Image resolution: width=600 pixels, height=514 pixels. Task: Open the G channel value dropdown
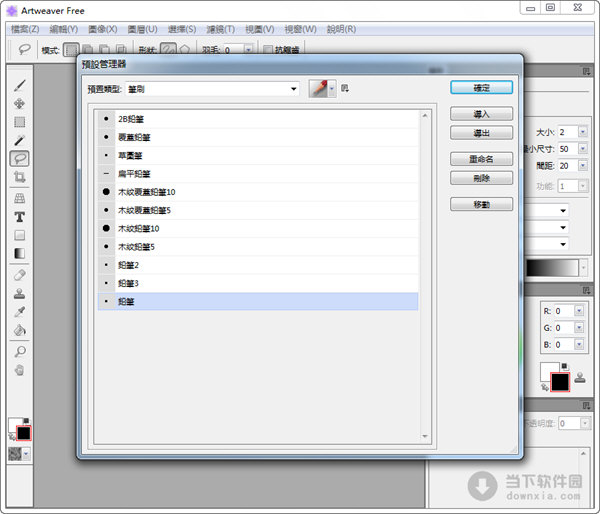(x=579, y=328)
